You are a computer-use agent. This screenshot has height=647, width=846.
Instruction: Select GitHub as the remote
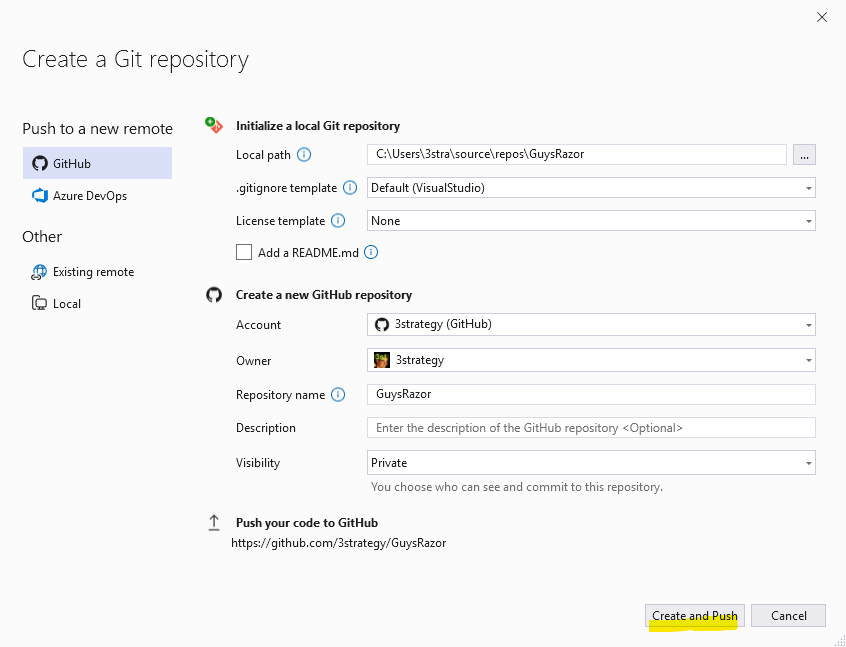pyautogui.click(x=97, y=163)
